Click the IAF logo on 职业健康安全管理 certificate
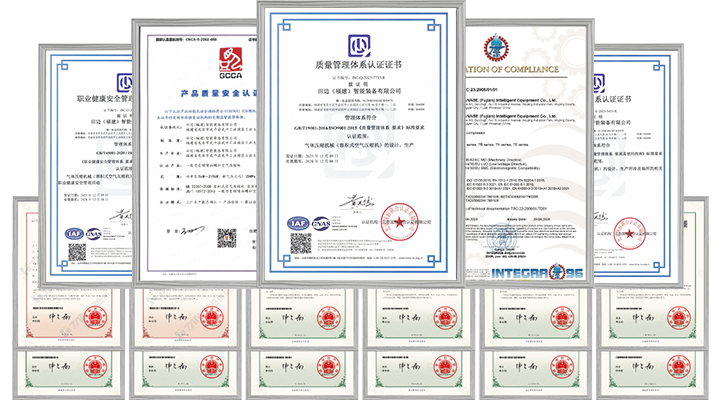 74,234
